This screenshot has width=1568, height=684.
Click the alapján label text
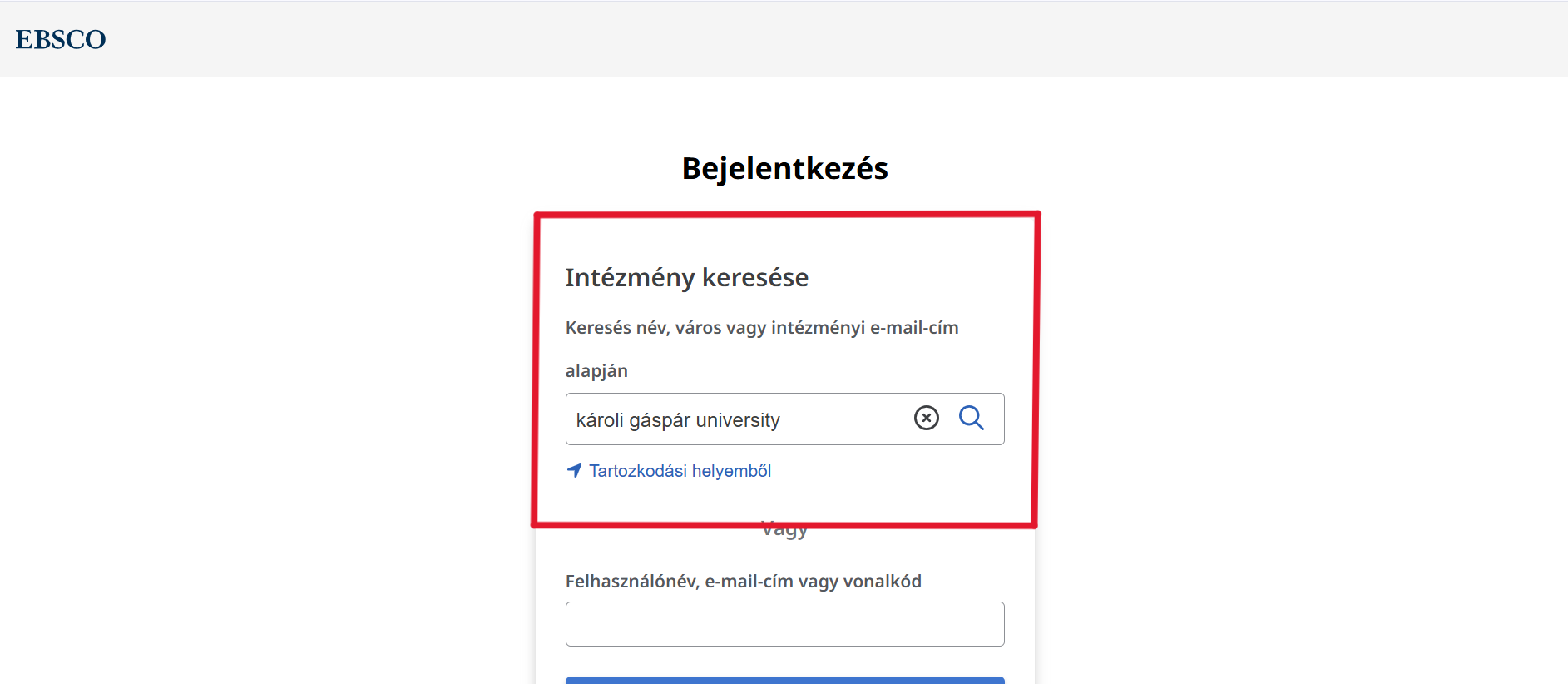[x=596, y=371]
